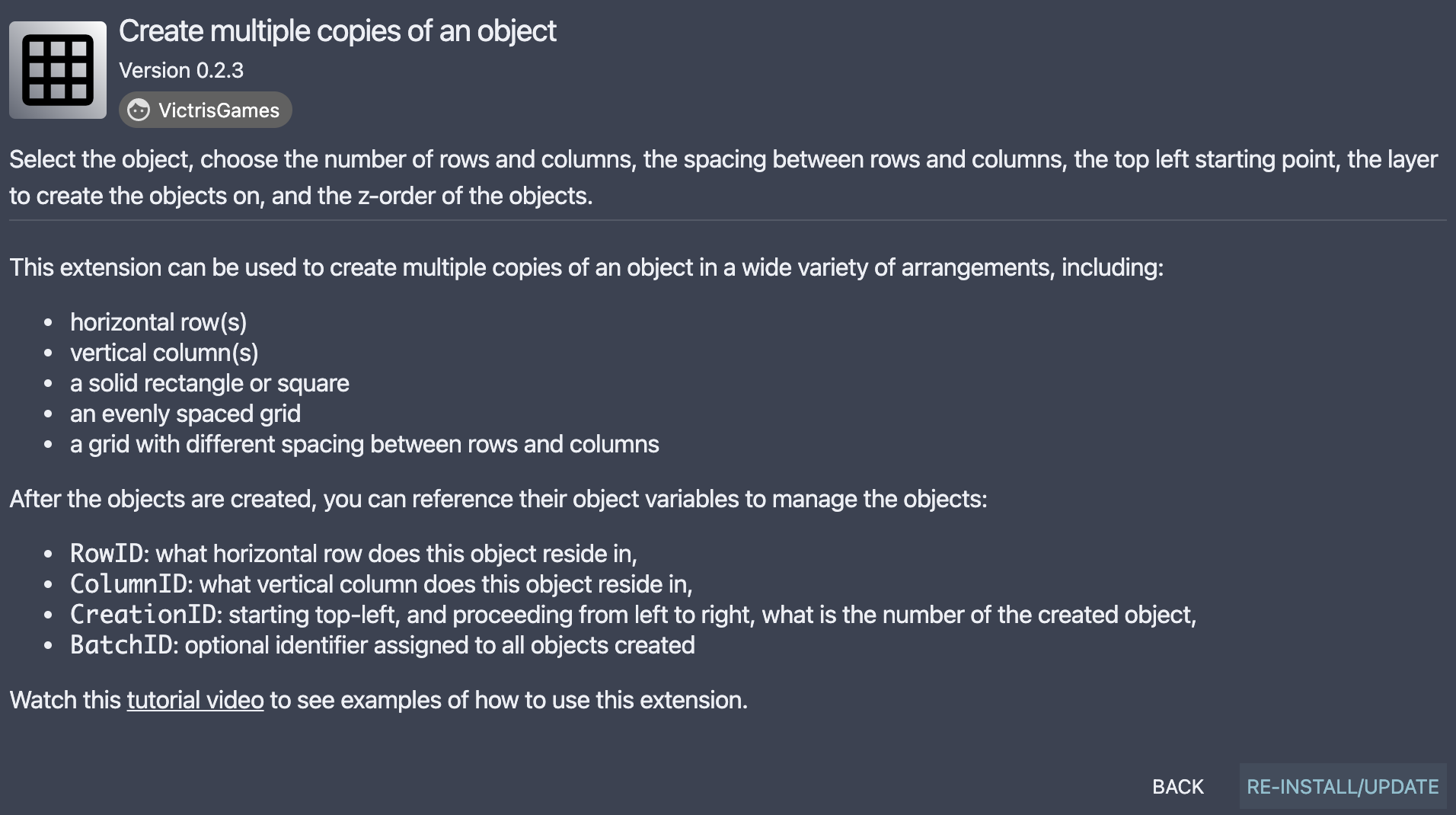Open the tutorial video link
Image resolution: width=1456 pixels, height=815 pixels.
[195, 700]
